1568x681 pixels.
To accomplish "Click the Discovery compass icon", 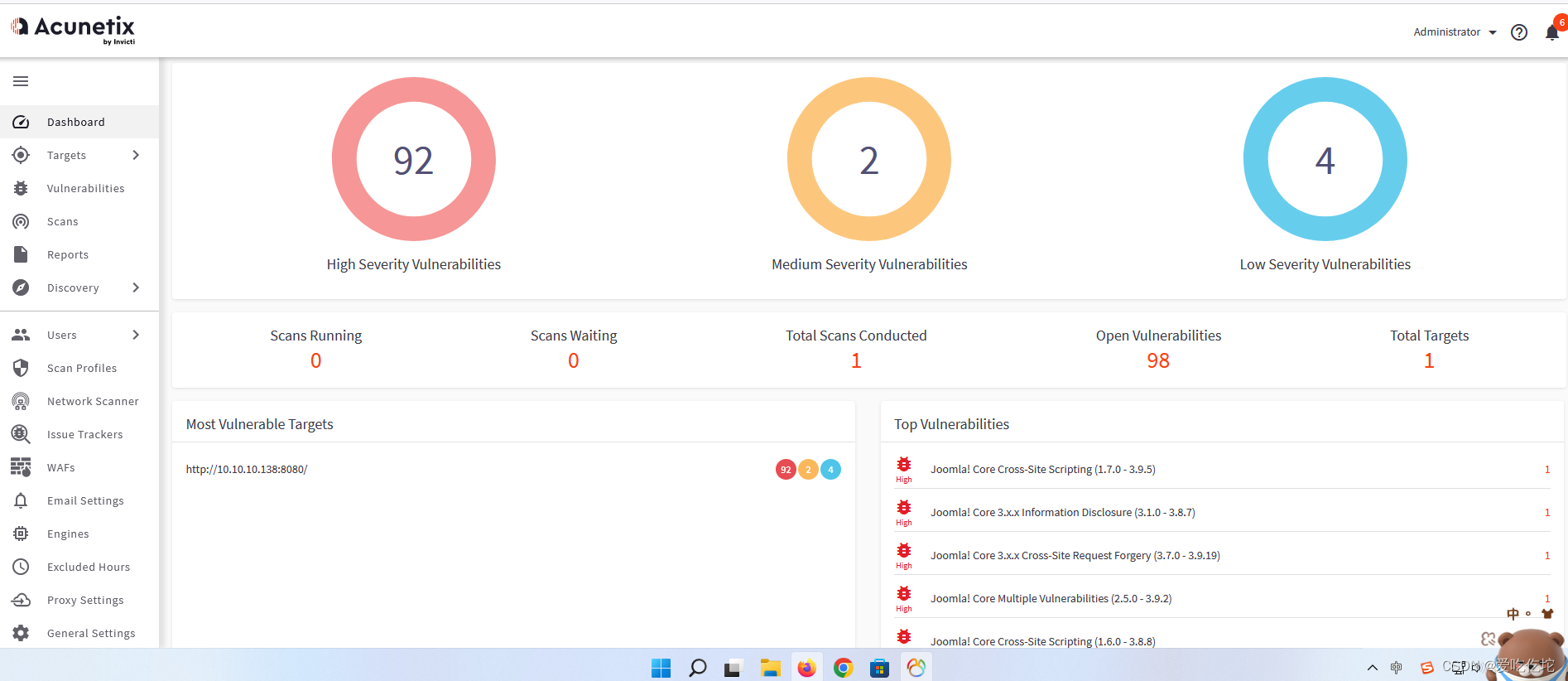I will 21,287.
